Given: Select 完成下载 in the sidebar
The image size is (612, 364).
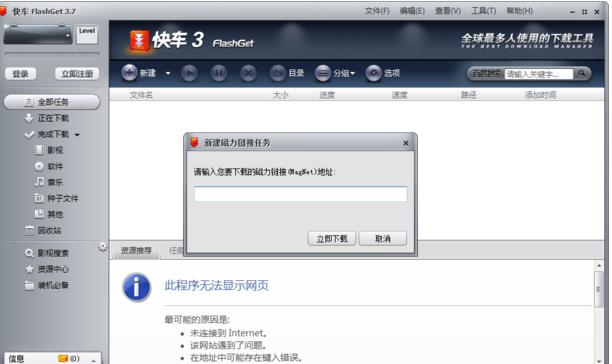Looking at the screenshot, I should coord(53,134).
